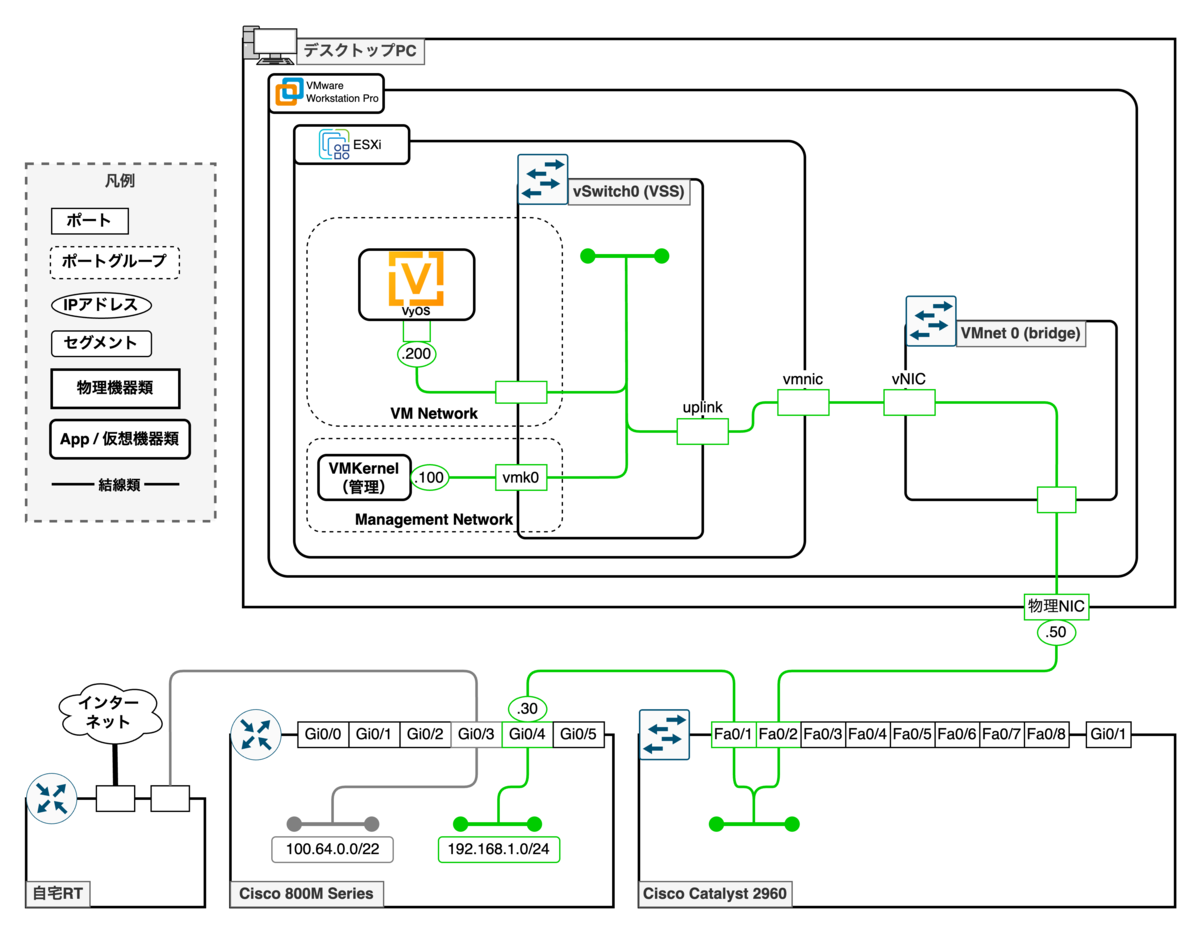Screen dimensions: 1200x932
Task: Click the 100.64.0.0/22 segment label
Action: pos(332,850)
